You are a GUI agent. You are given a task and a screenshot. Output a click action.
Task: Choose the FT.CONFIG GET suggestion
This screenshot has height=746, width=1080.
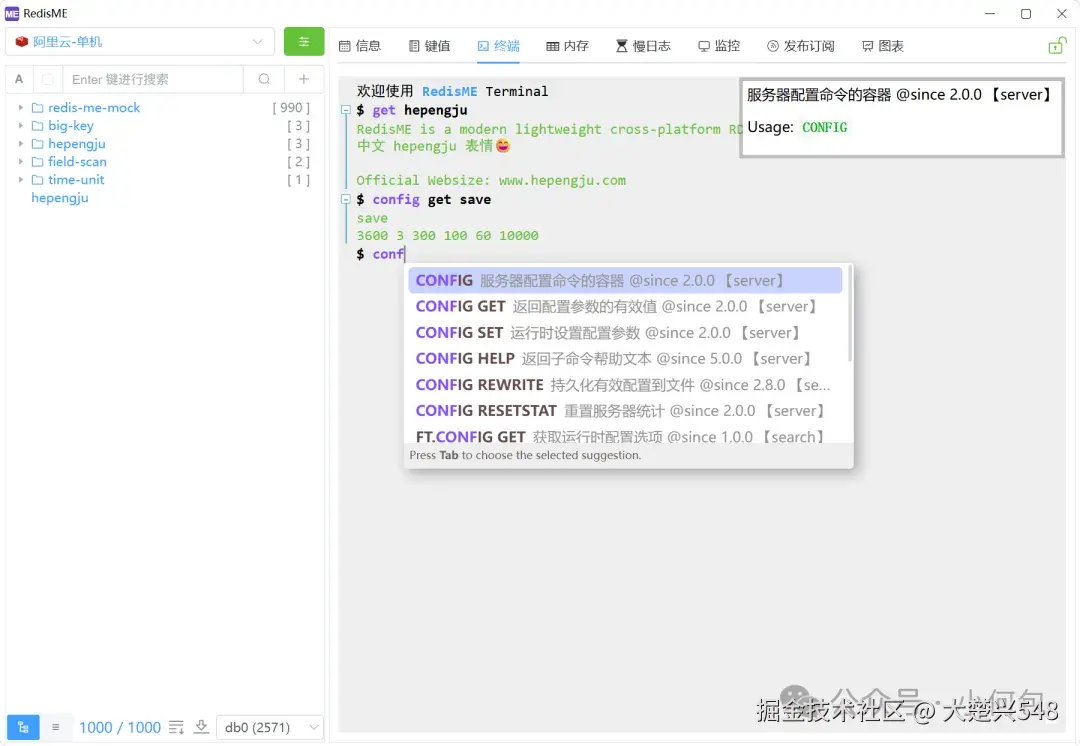pos(625,436)
